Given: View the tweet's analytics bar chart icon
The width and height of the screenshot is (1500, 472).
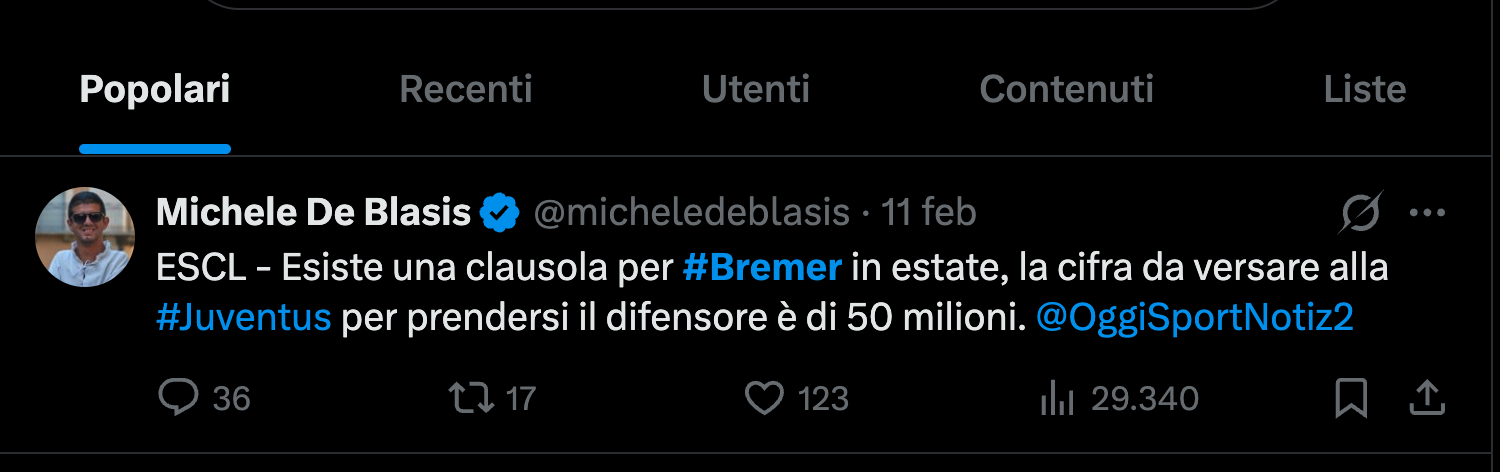Looking at the screenshot, I should click(1056, 399).
